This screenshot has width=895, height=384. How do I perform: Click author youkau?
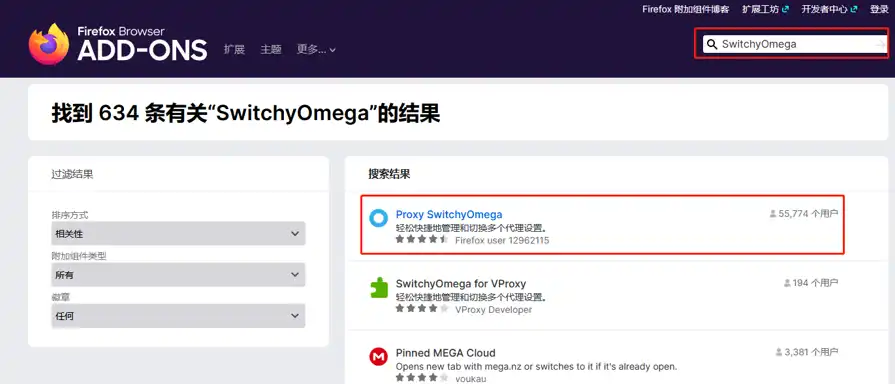(x=470, y=378)
